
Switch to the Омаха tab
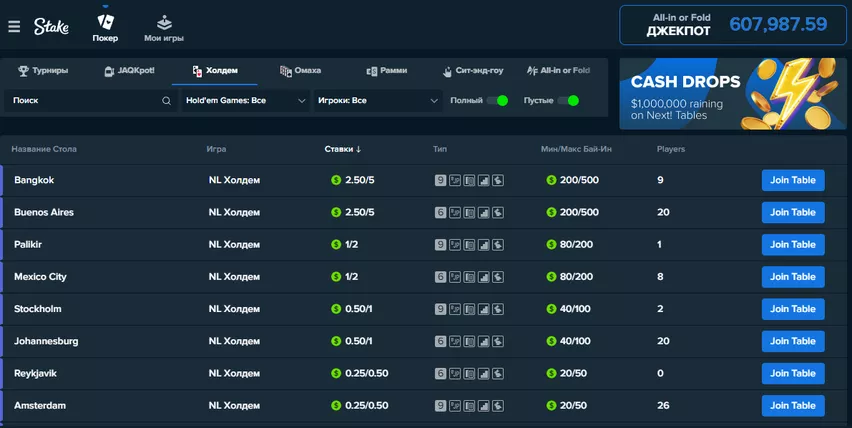click(x=300, y=71)
